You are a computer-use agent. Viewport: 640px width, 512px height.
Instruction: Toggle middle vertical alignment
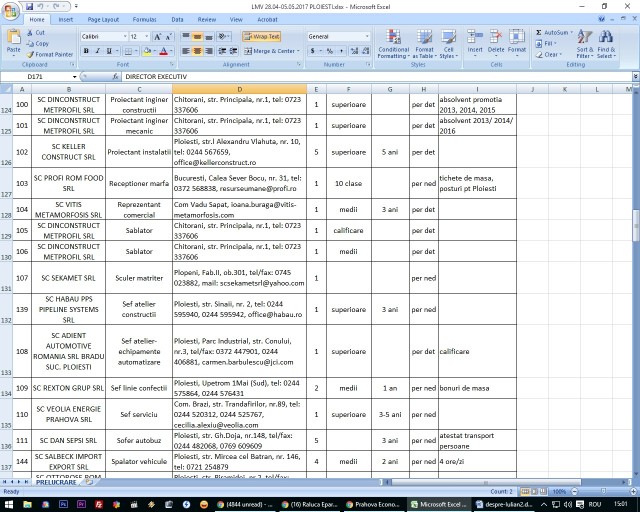(x=198, y=37)
